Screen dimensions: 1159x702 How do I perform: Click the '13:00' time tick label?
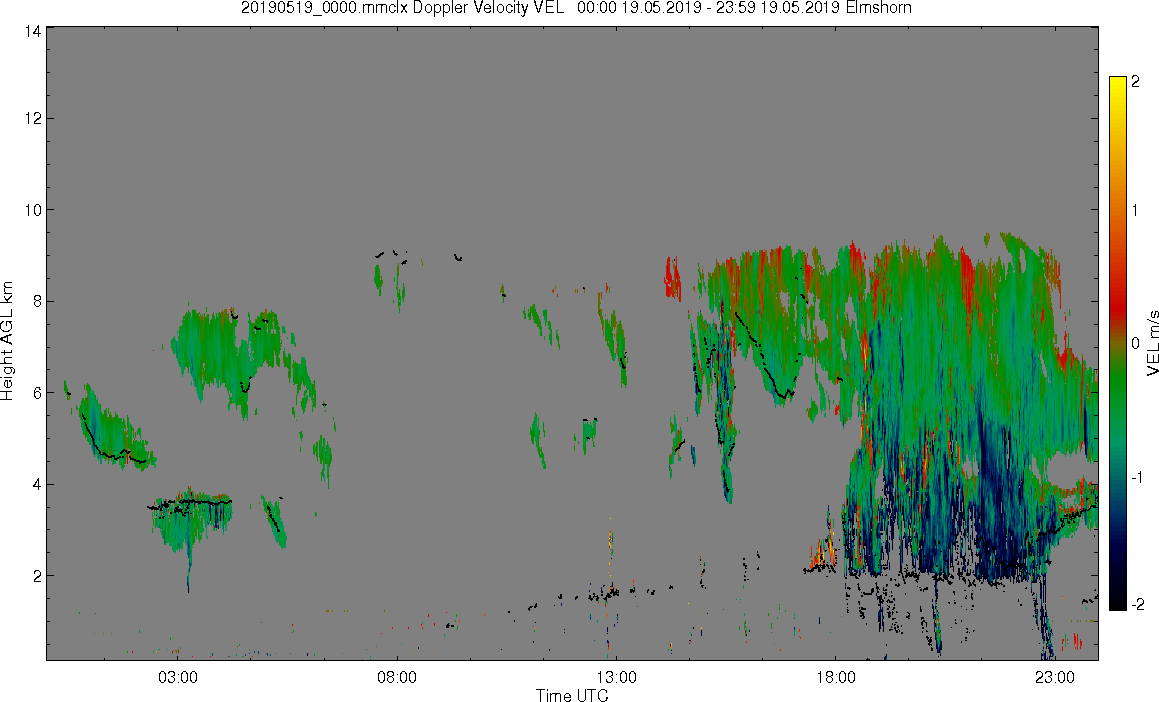617,677
